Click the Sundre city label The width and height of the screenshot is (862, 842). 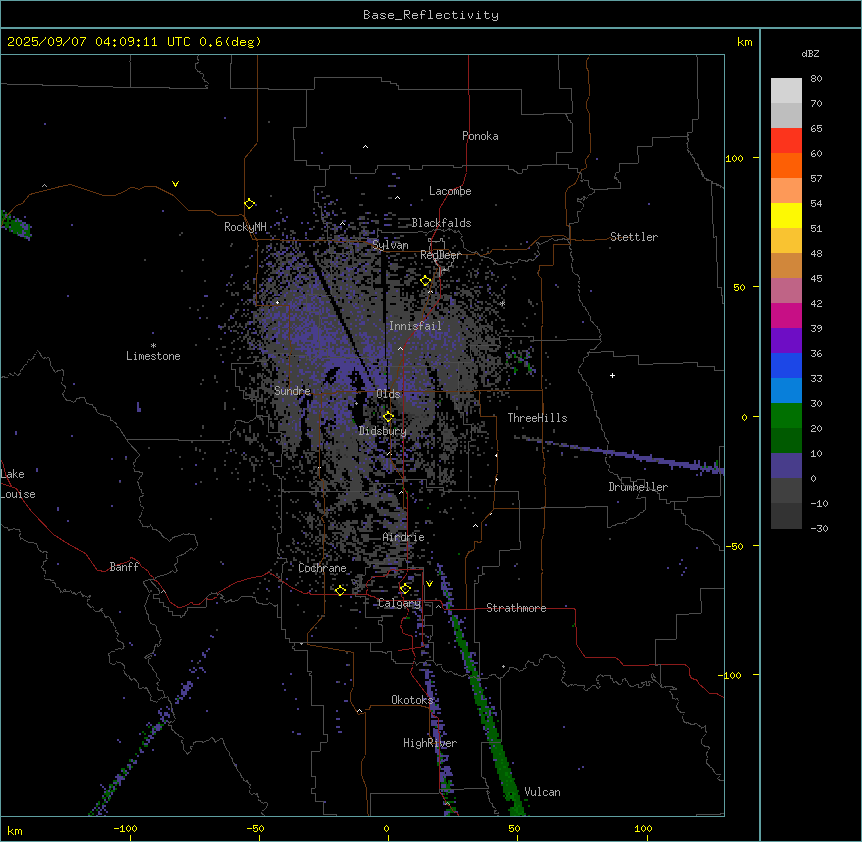click(292, 391)
